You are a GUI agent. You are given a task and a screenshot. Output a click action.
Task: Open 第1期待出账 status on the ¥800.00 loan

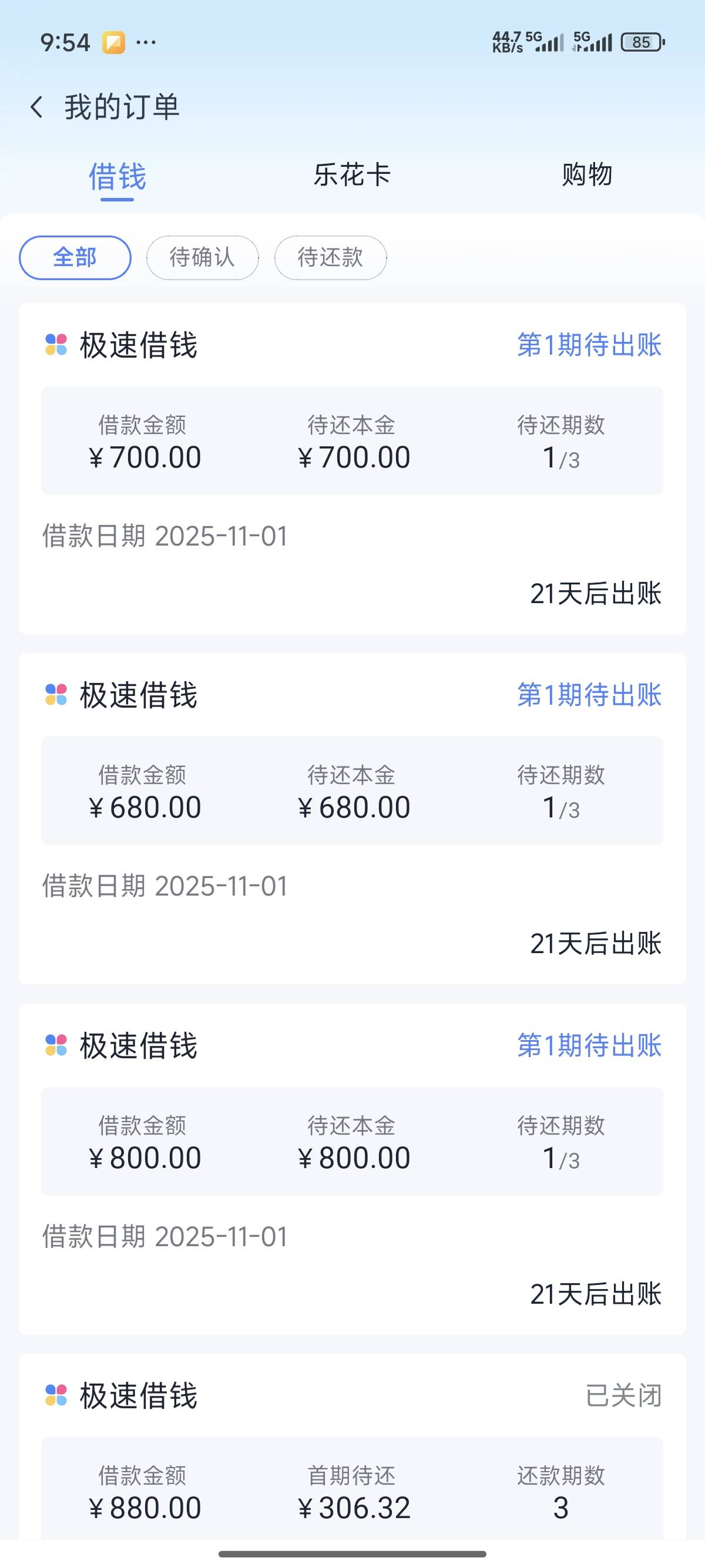(589, 1045)
